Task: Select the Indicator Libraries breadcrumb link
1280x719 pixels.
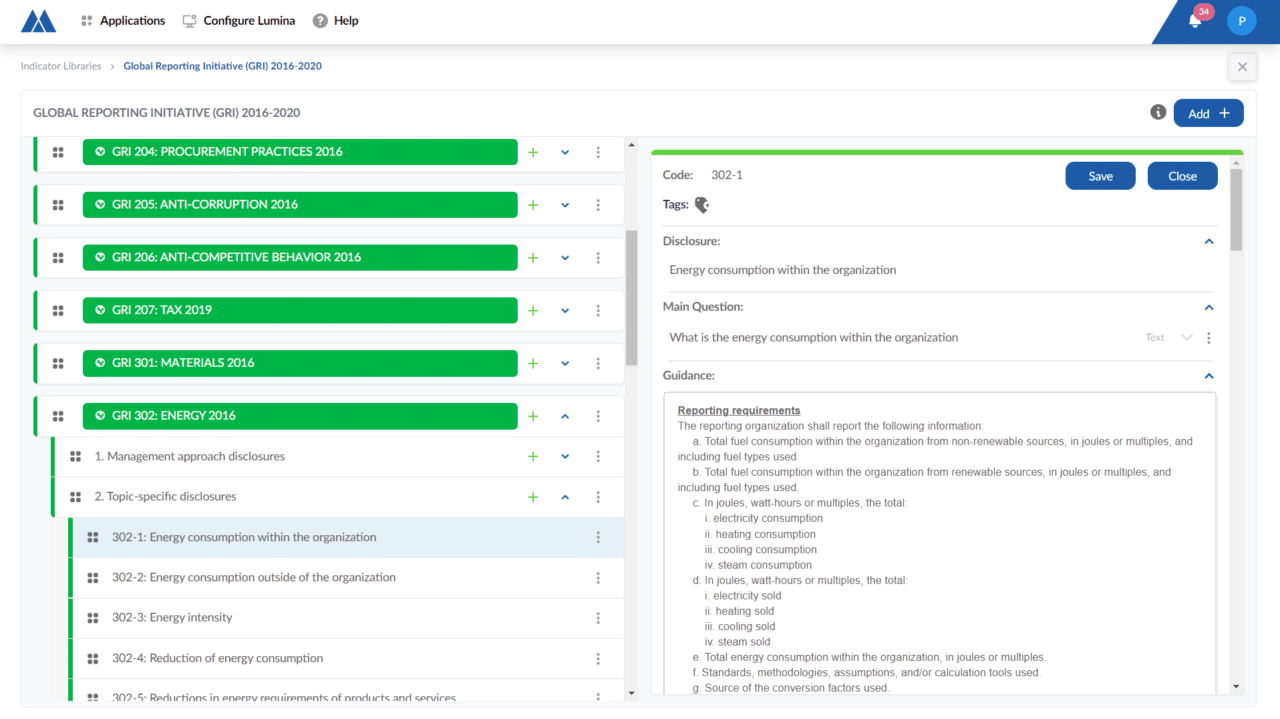Action: [x=59, y=66]
